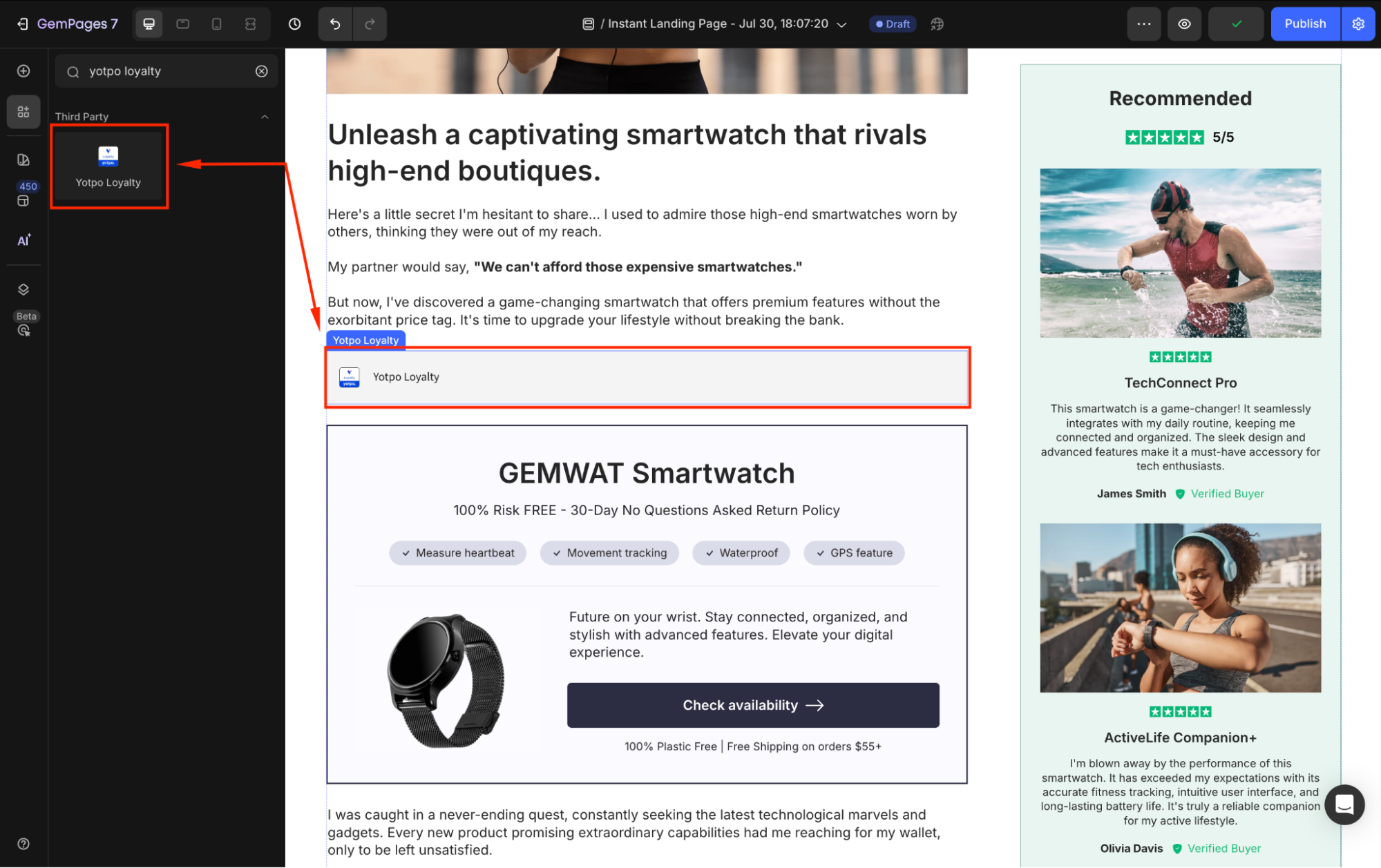
Task: Redo the last action
Action: coord(370,24)
